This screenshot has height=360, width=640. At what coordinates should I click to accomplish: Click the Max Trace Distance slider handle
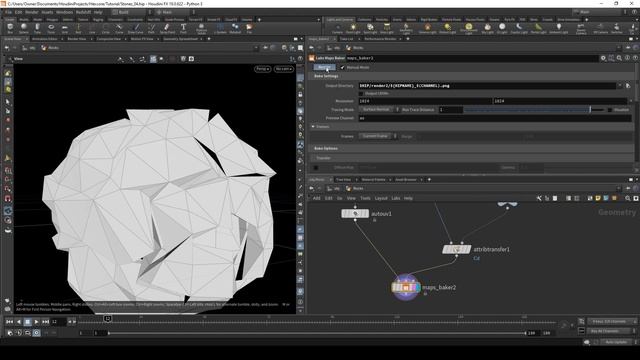[x=590, y=110]
